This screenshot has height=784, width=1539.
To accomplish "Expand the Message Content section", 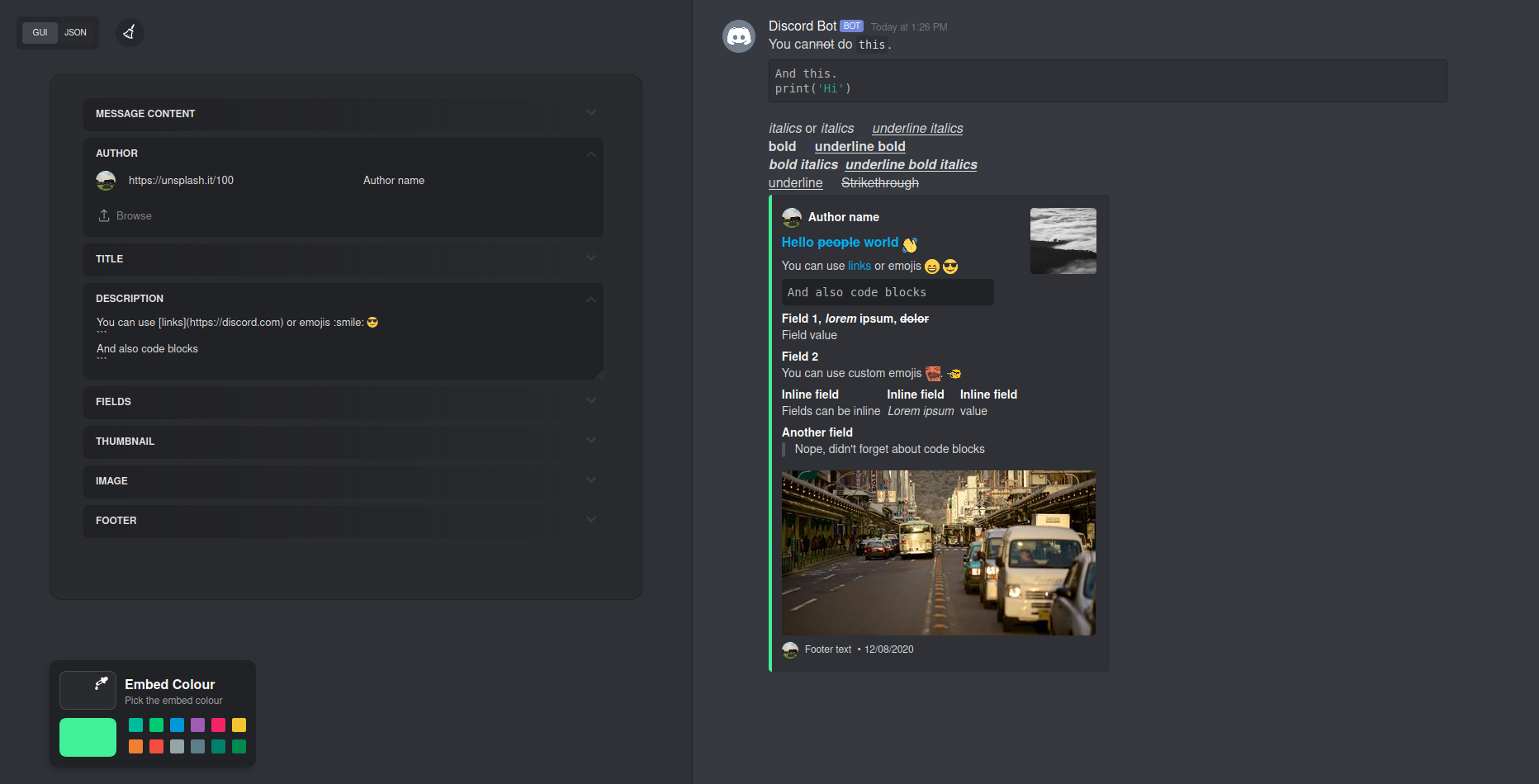I will [343, 114].
